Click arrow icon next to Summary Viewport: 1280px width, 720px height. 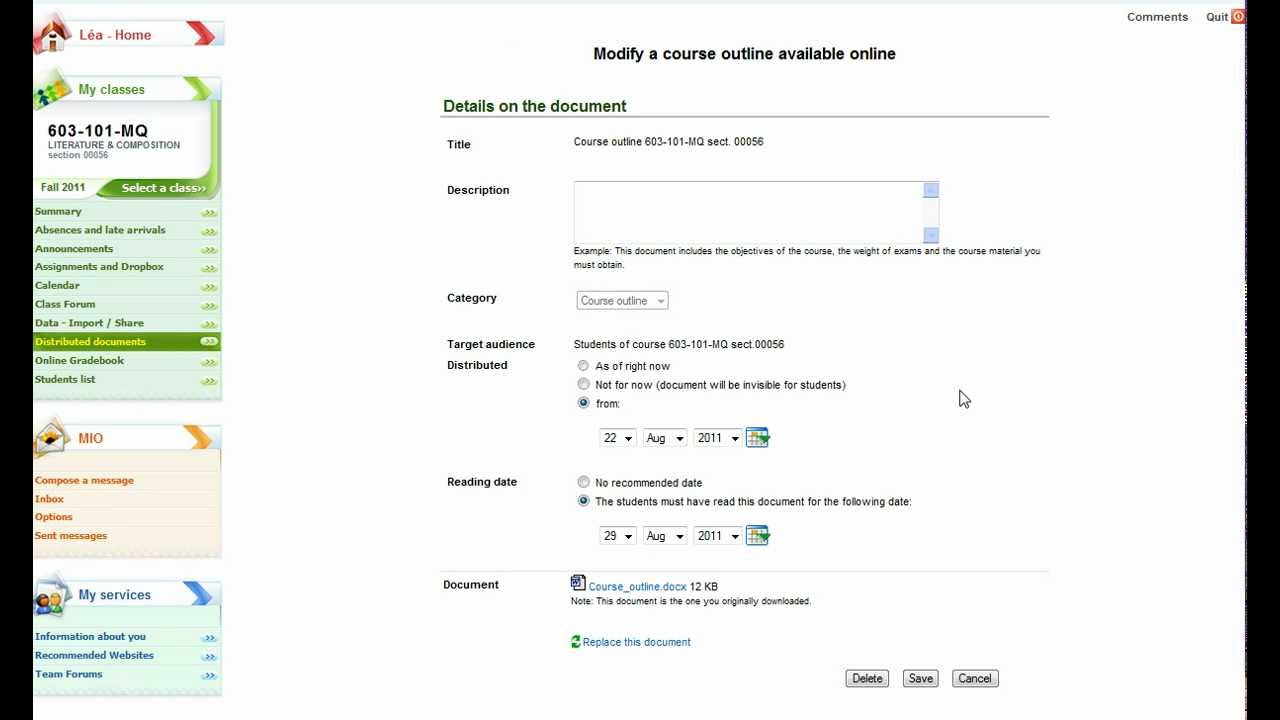(x=208, y=213)
